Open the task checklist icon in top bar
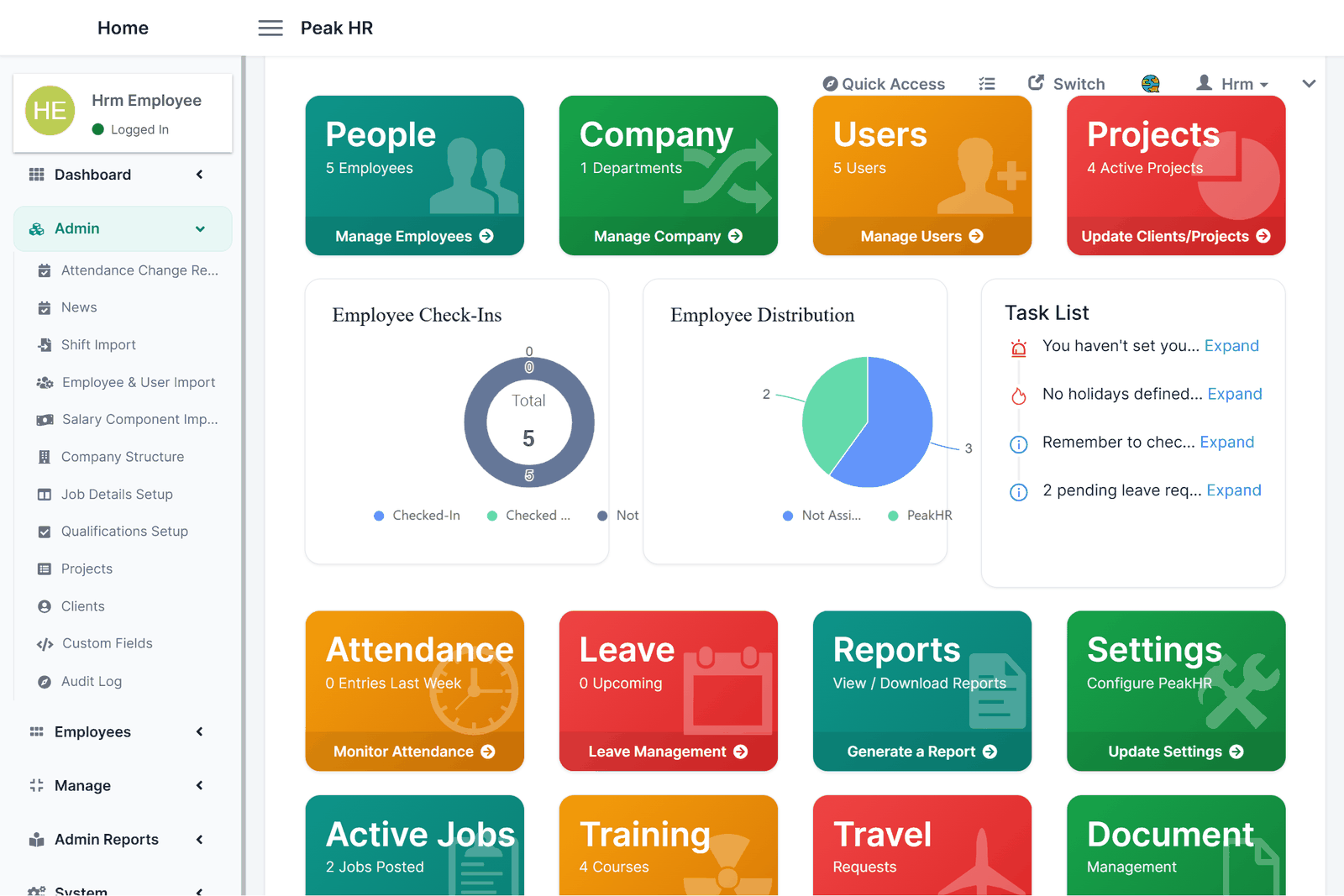Screen dimensions: 1344x896 [x=987, y=84]
